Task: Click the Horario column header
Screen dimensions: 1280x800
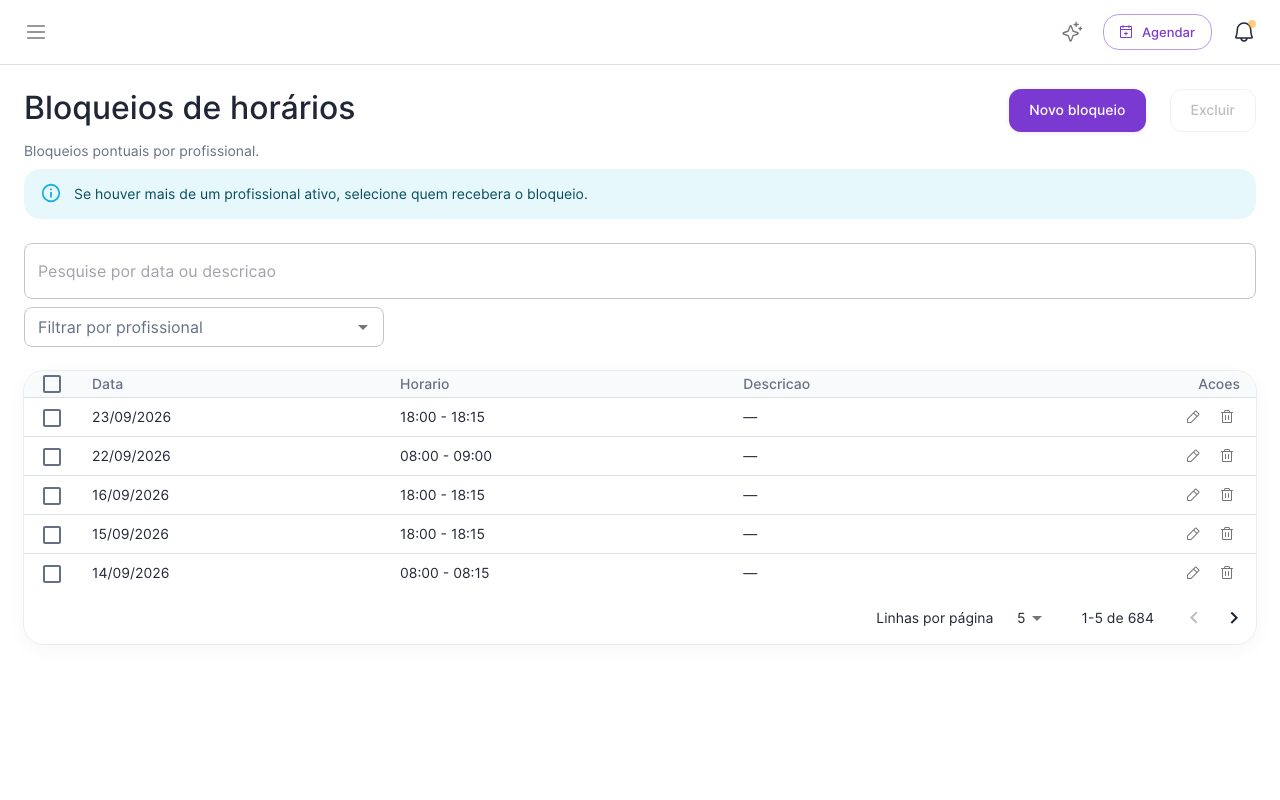Action: pyautogui.click(x=425, y=384)
